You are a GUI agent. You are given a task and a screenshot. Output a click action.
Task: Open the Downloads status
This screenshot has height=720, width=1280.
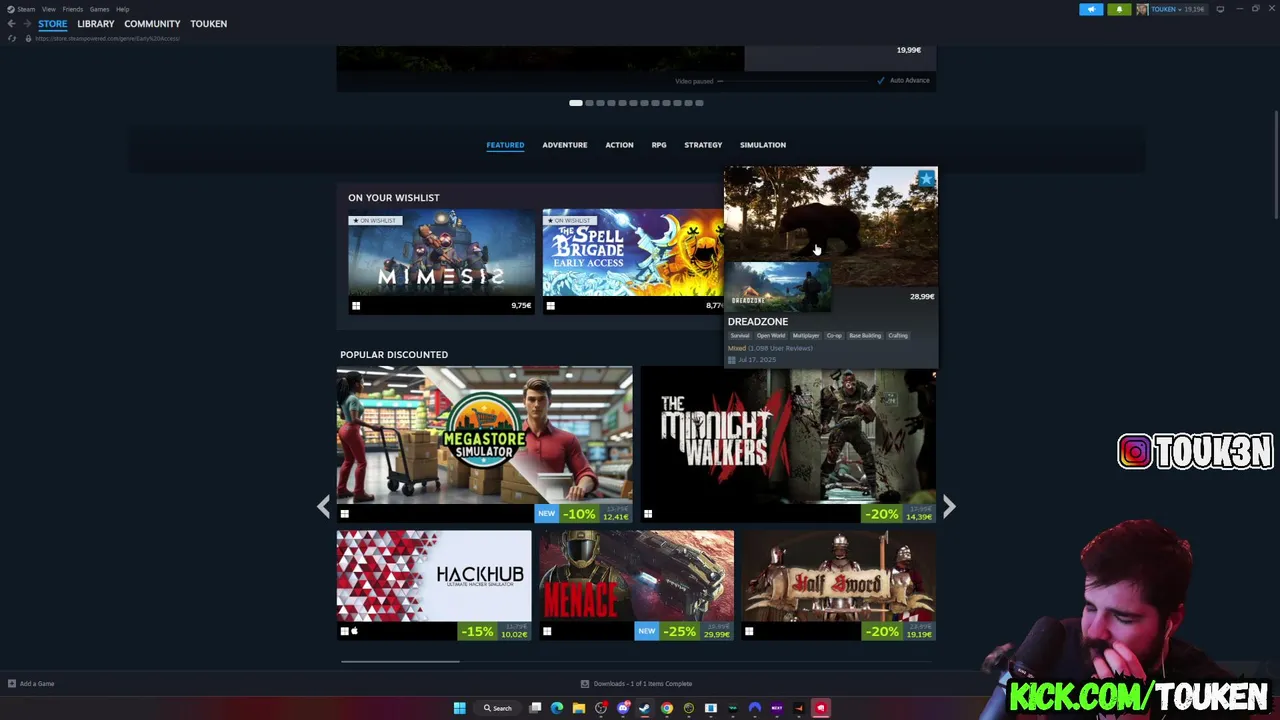tap(637, 684)
